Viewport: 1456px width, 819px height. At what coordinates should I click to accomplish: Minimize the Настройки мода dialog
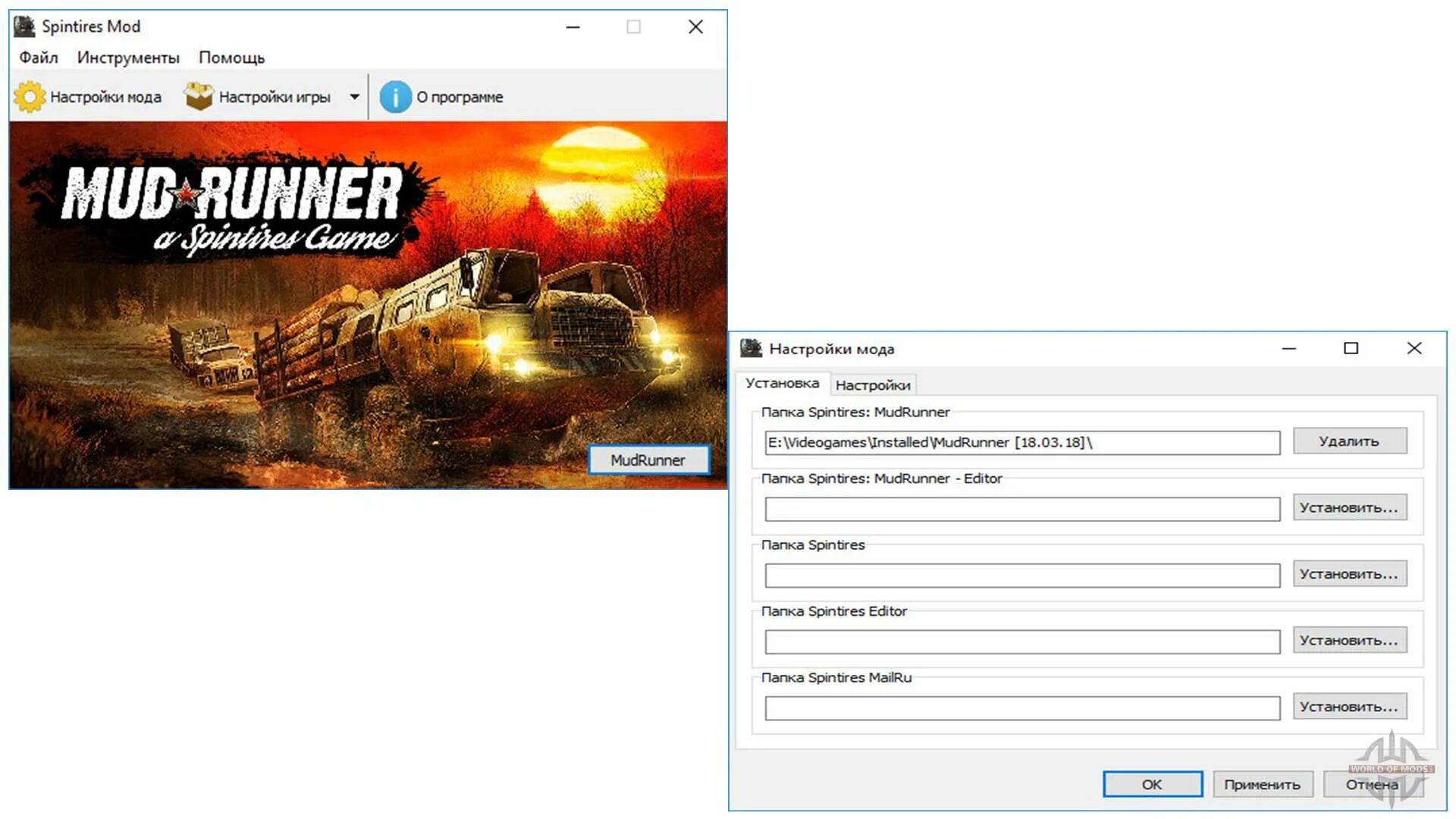point(1289,349)
